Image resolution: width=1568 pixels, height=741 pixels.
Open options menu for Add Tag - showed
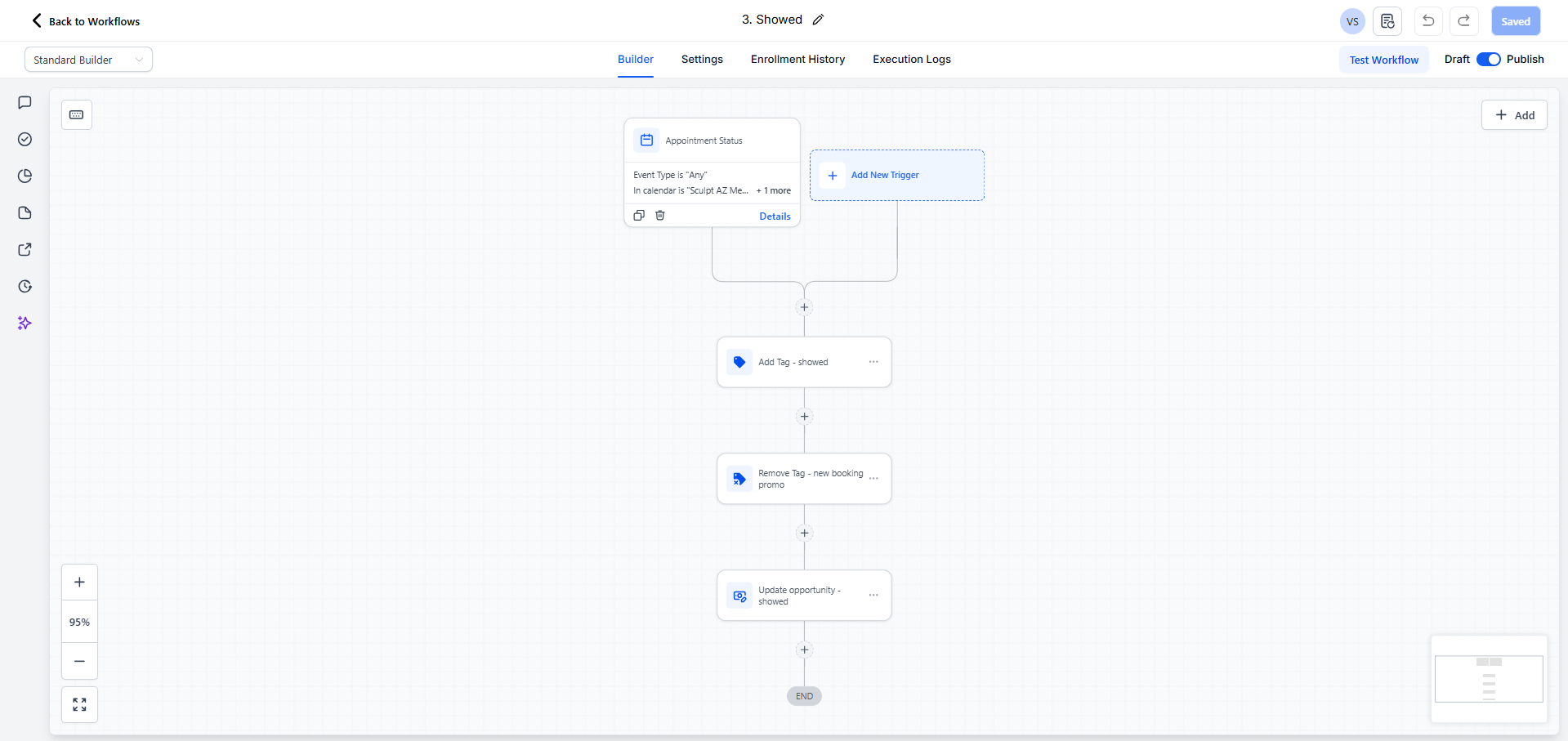[x=873, y=362]
